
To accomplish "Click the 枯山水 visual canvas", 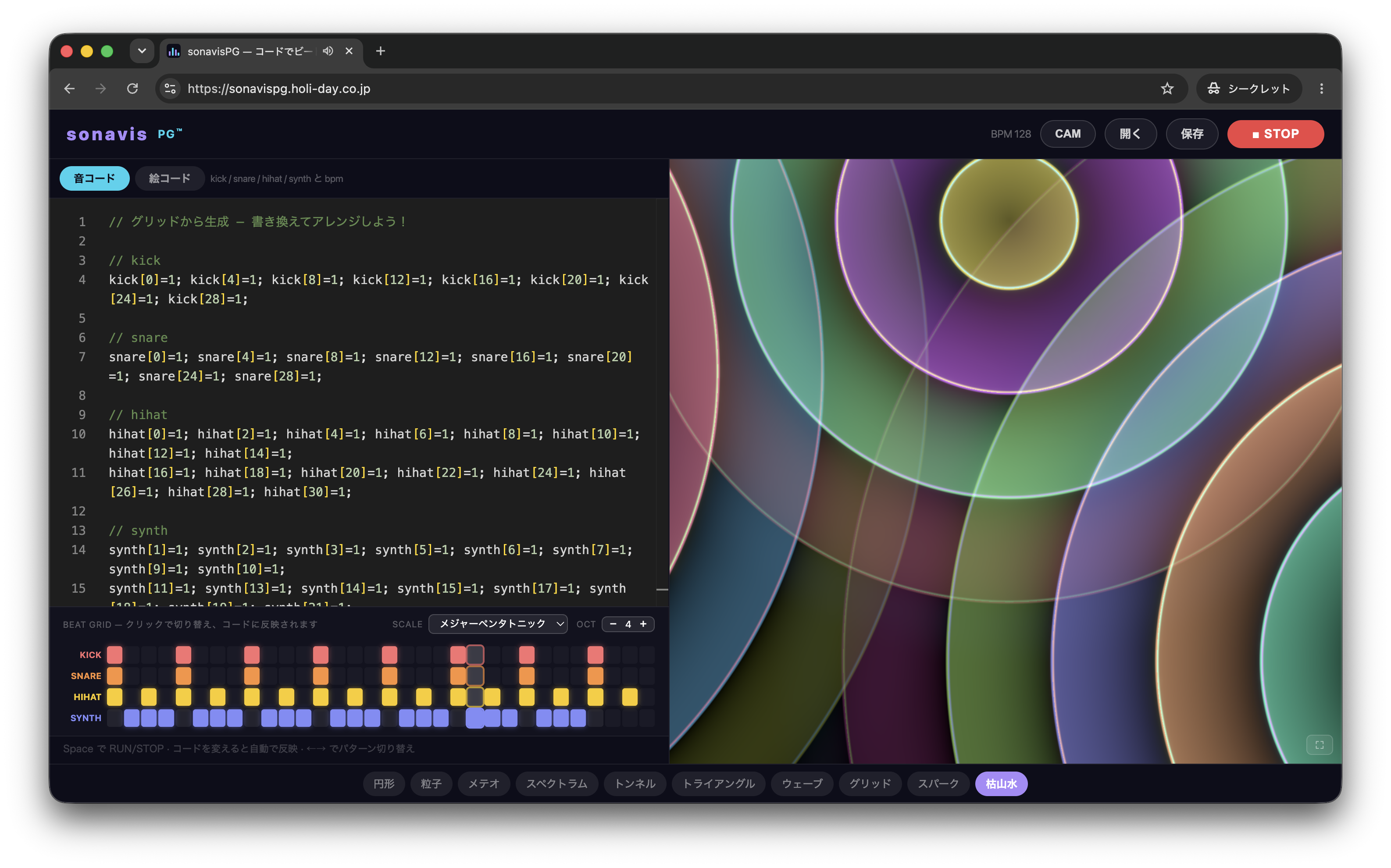I will [x=1005, y=461].
